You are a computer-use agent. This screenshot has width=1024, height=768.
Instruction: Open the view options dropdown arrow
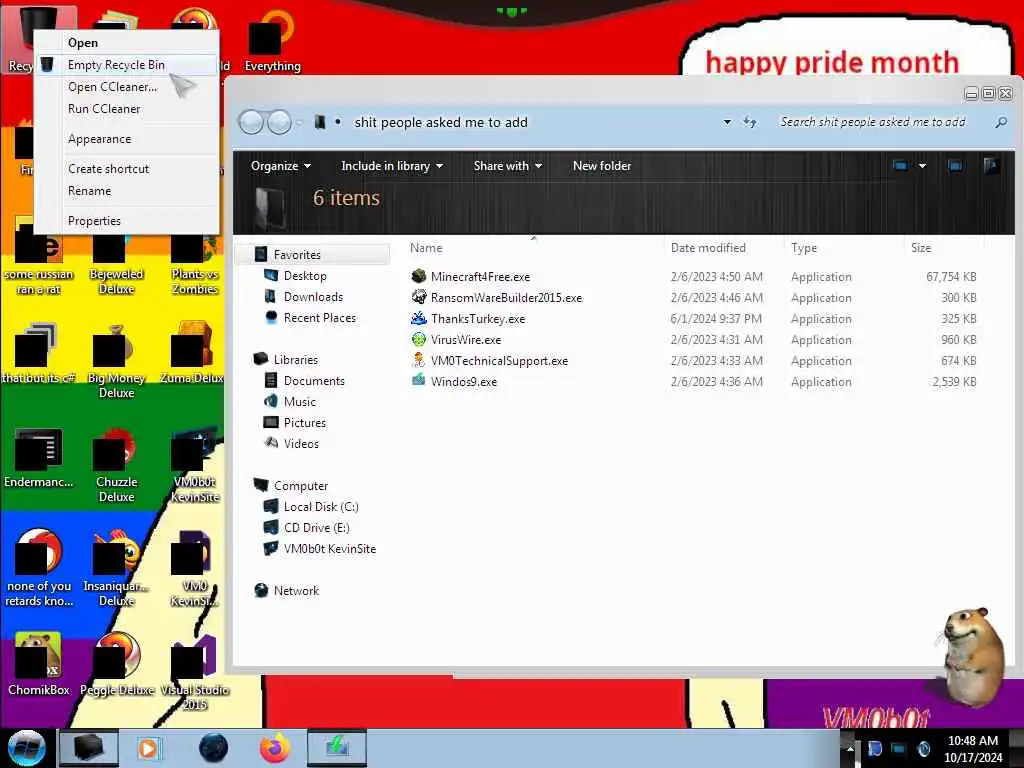tap(922, 166)
